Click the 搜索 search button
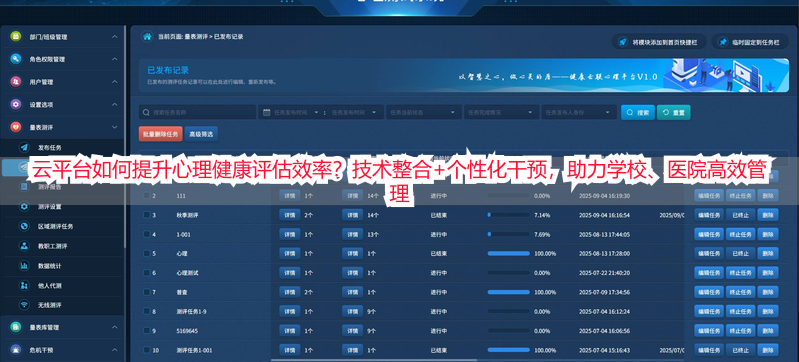Screen dimensions: 799x362 [x=637, y=113]
